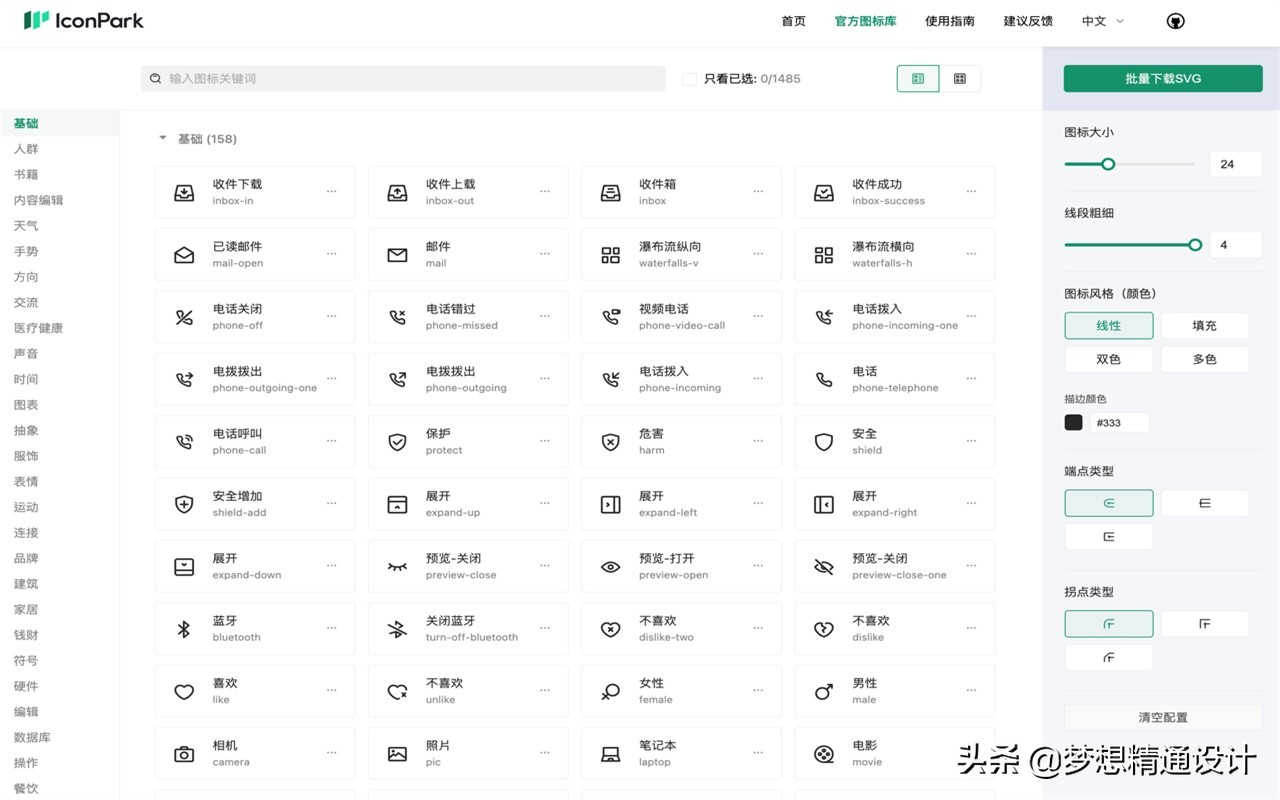Click the like heart icon
This screenshot has width=1280, height=800.
coord(184,691)
